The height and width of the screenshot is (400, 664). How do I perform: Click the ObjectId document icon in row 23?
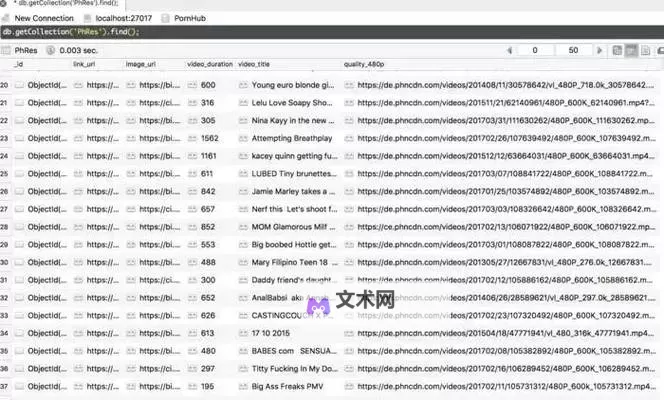coord(19,138)
